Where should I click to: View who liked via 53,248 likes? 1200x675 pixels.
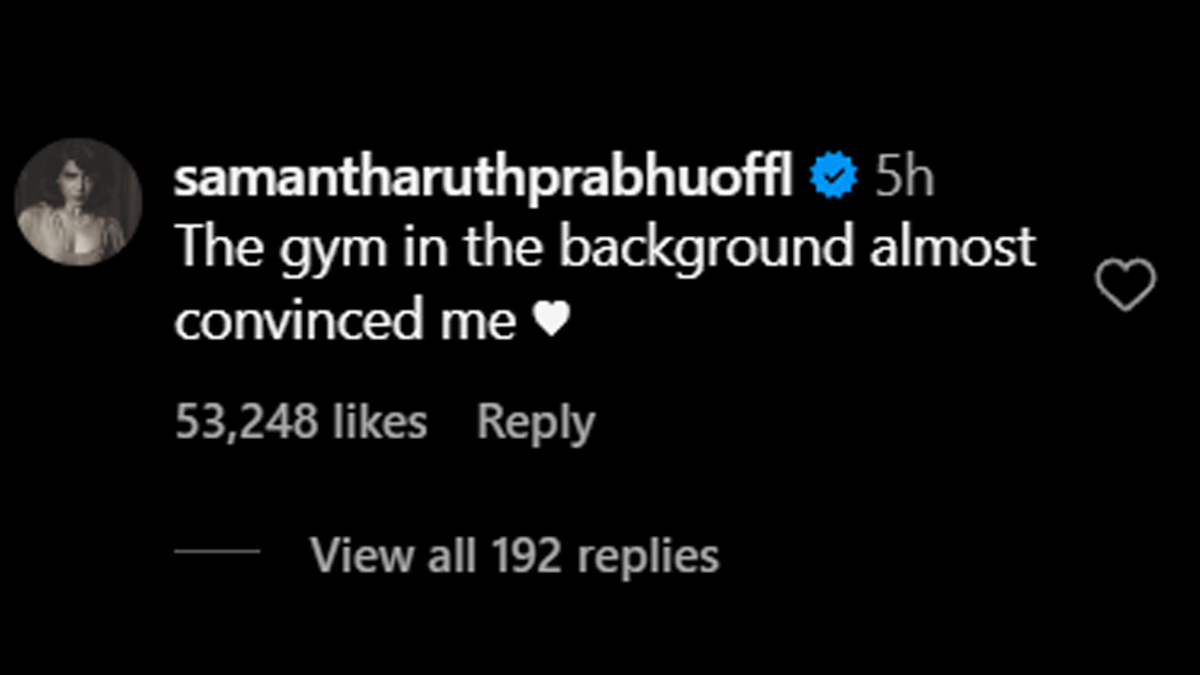coord(301,422)
